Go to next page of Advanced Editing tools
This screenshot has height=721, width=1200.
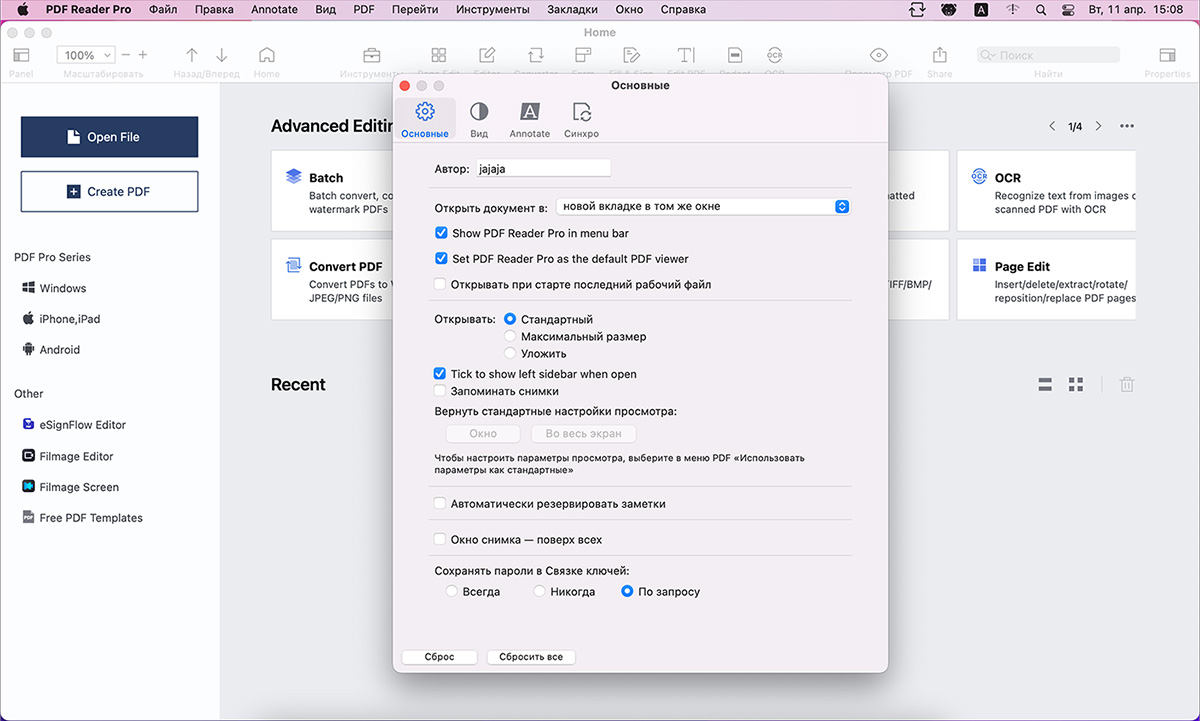[1098, 127]
